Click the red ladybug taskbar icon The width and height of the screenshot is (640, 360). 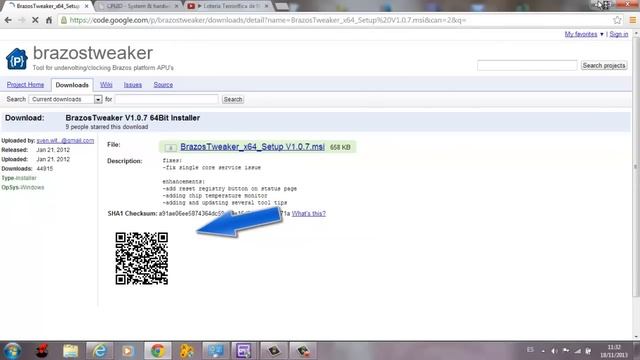(42, 351)
